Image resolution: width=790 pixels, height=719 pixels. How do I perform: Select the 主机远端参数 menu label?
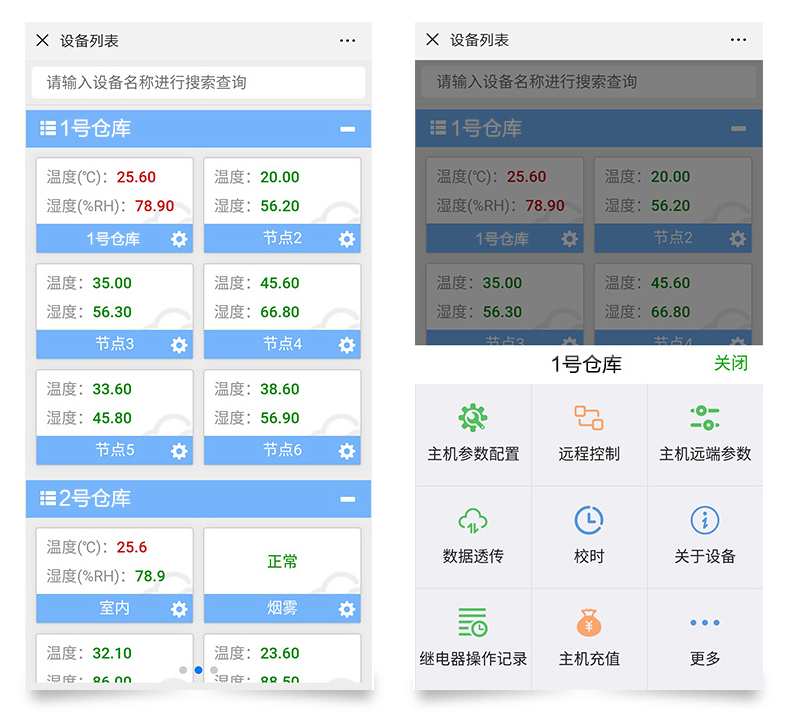click(x=705, y=454)
